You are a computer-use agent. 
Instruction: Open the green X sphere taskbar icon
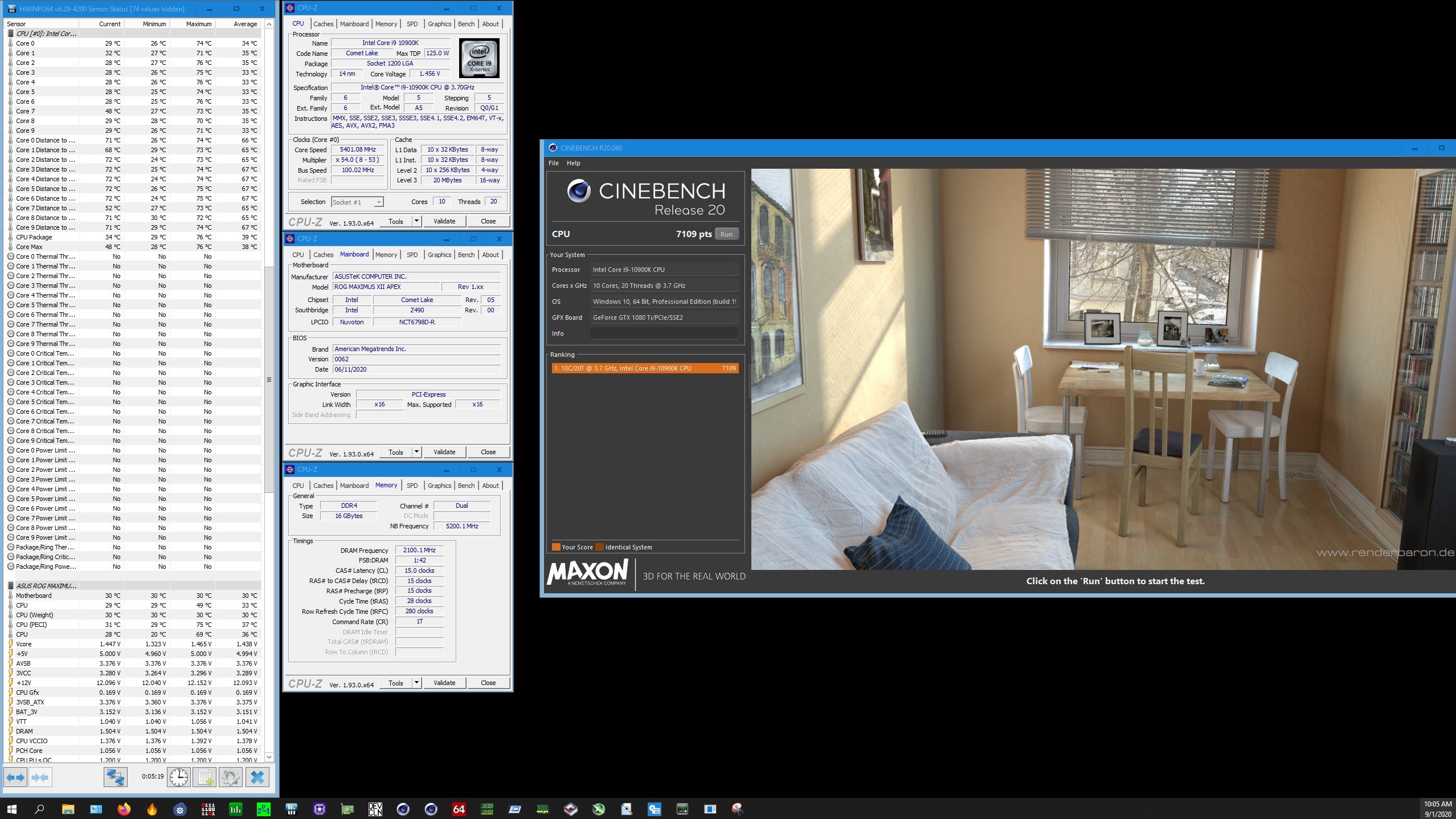point(598,809)
